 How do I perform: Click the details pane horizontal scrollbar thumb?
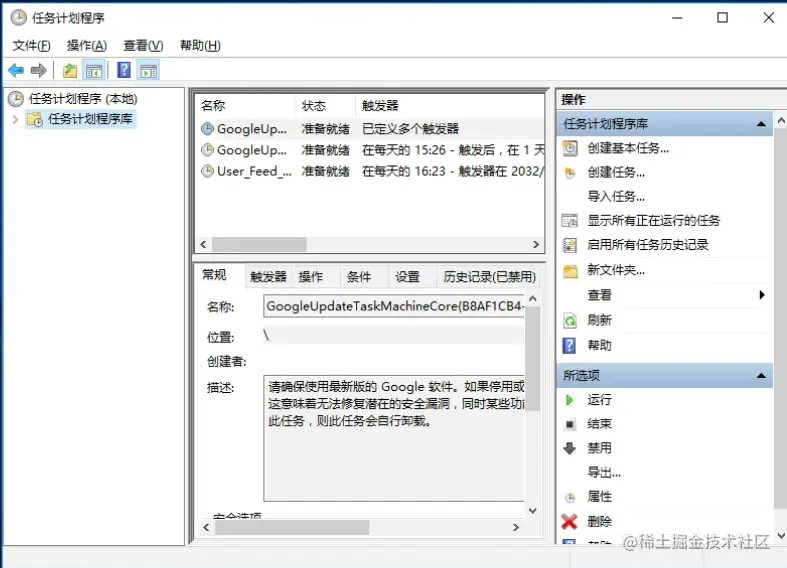[x=292, y=527]
